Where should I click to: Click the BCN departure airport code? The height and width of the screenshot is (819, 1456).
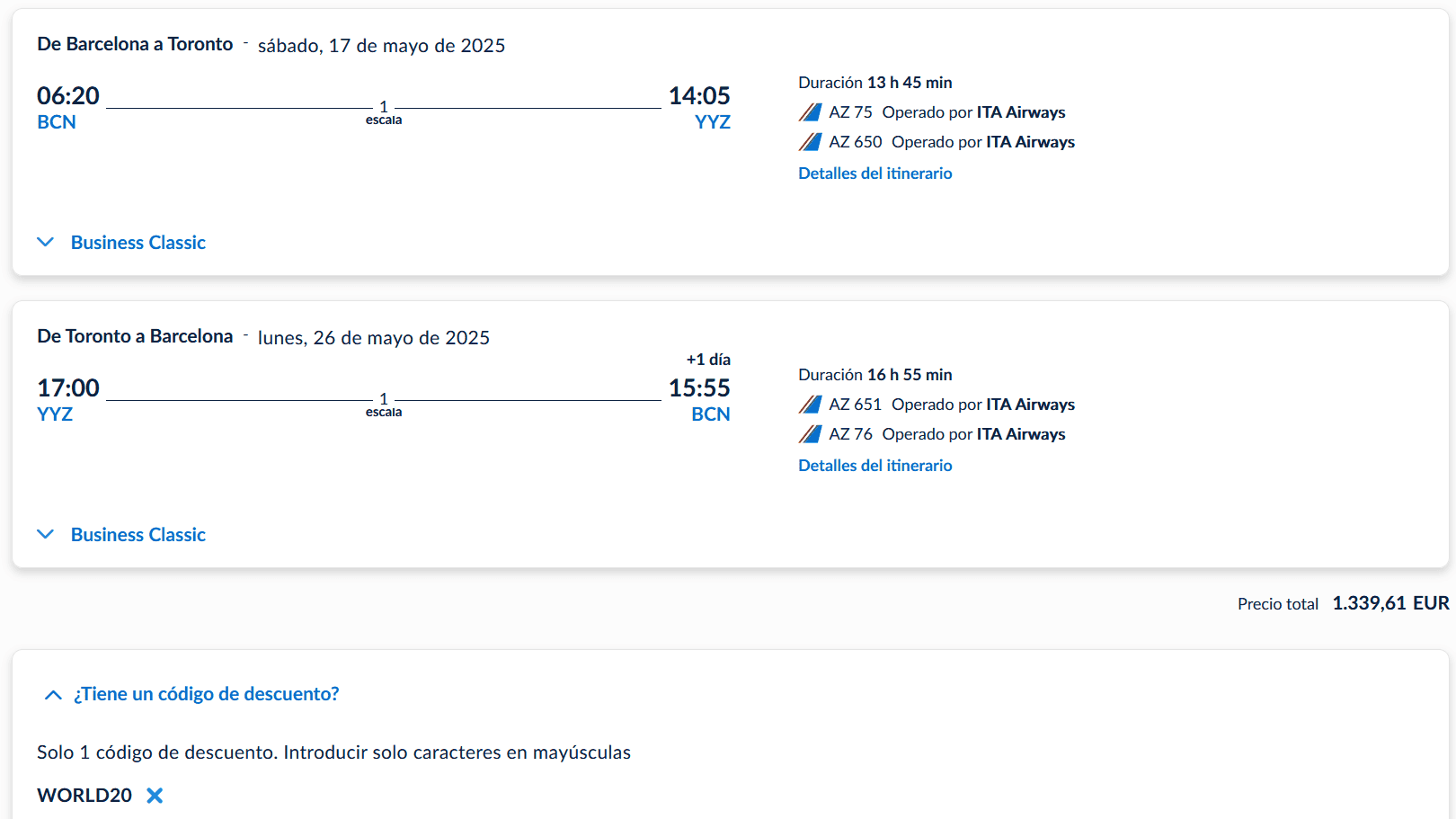(x=57, y=122)
